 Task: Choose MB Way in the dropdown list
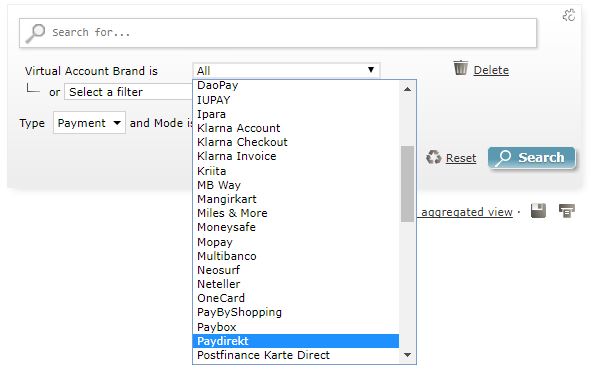(296, 185)
